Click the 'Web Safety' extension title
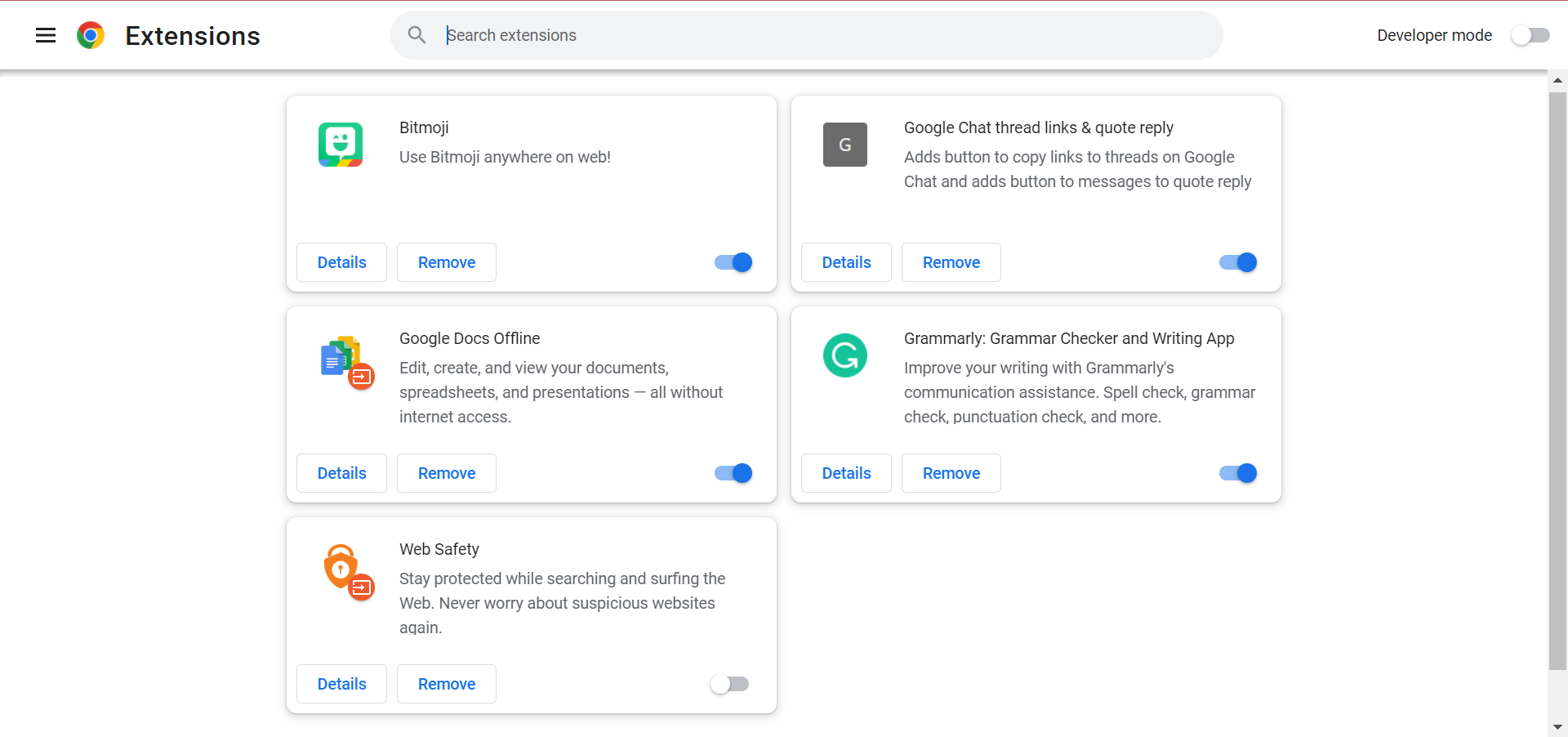Screen dimensions: 1568x737 coord(439,549)
